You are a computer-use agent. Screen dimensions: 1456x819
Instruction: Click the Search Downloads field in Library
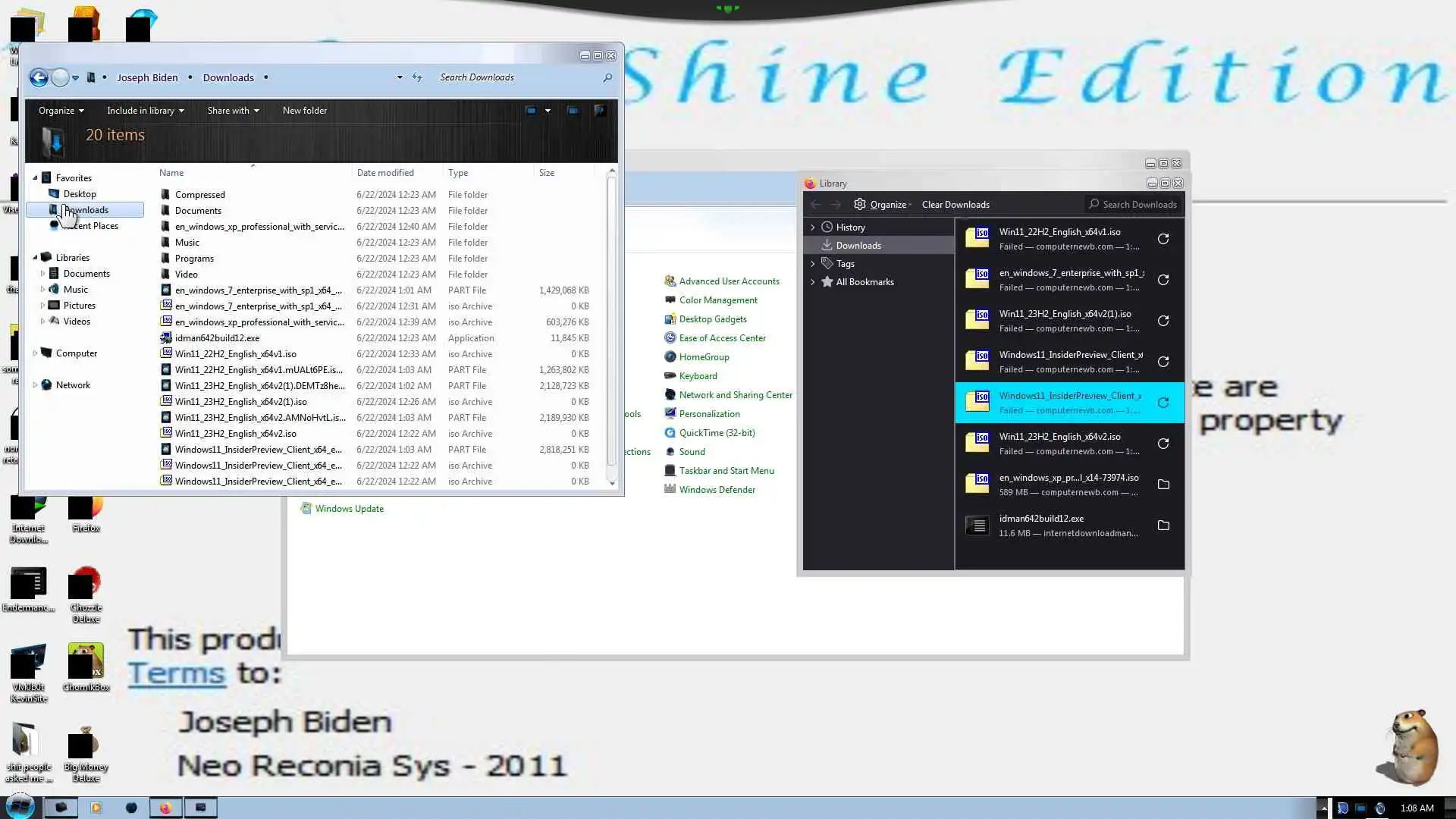click(1137, 205)
